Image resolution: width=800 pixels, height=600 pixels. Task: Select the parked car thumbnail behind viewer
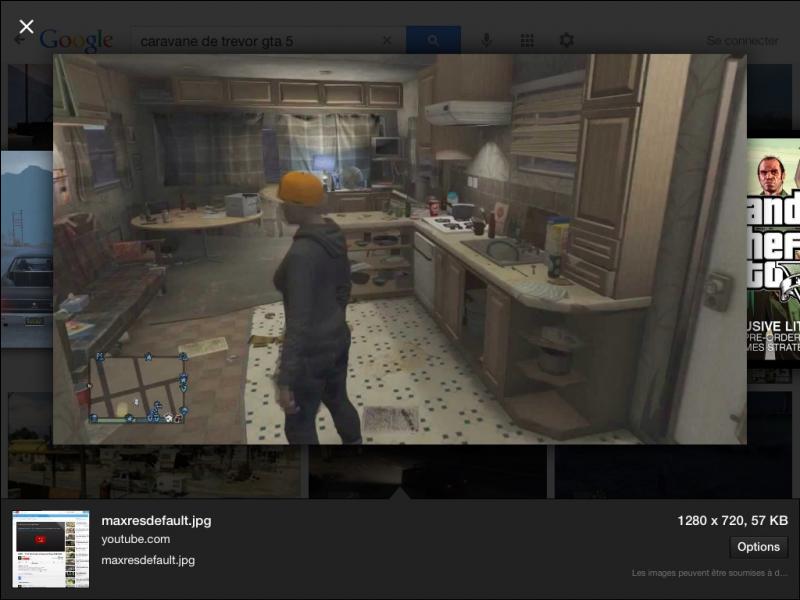coord(27,249)
